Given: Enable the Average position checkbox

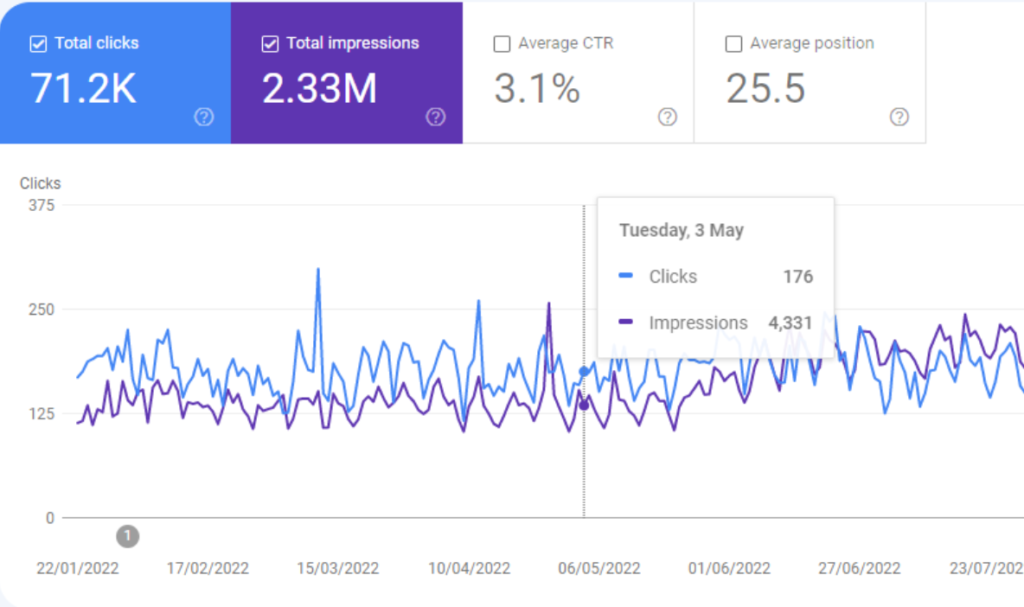Looking at the screenshot, I should pyautogui.click(x=733, y=44).
